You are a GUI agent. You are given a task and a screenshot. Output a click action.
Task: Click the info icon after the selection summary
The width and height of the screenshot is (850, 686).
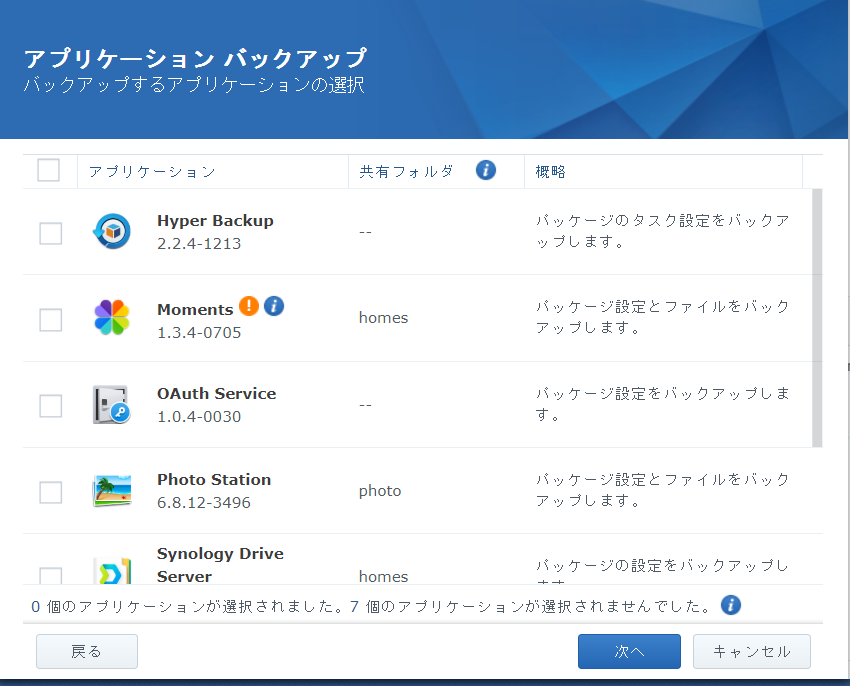731,605
